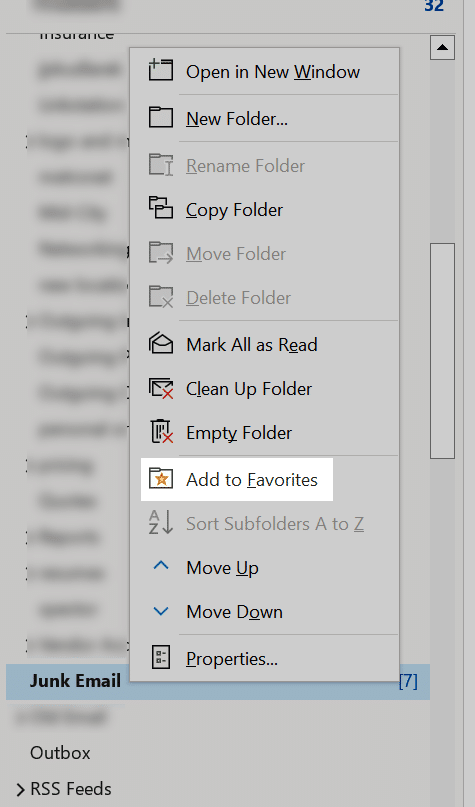Click the Mark All as Read envelope icon
Screen dimensions: 475x807
click(161, 343)
